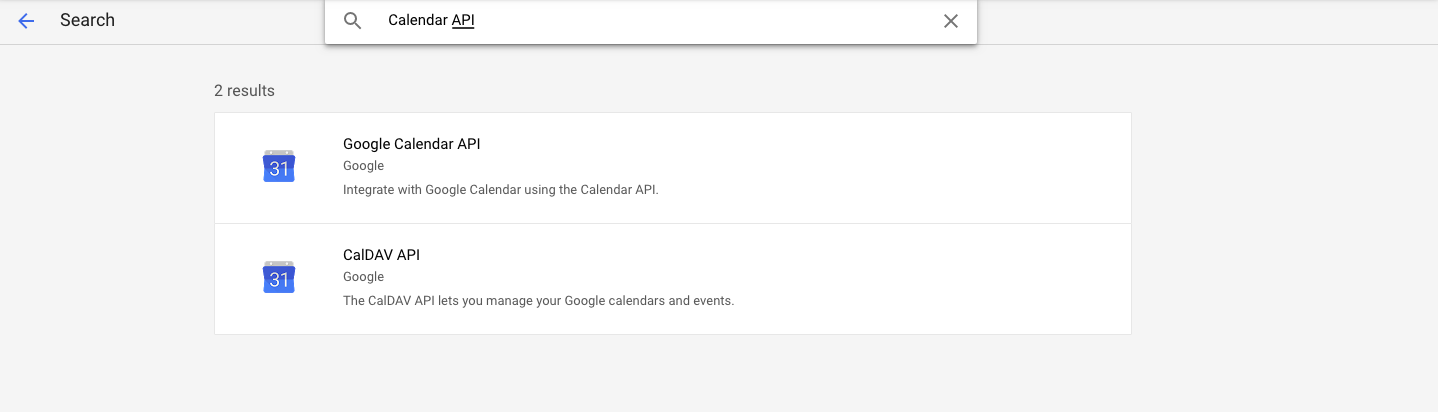Click empty space right of CalDAV API row
1438x412 pixels.
pos(950,279)
